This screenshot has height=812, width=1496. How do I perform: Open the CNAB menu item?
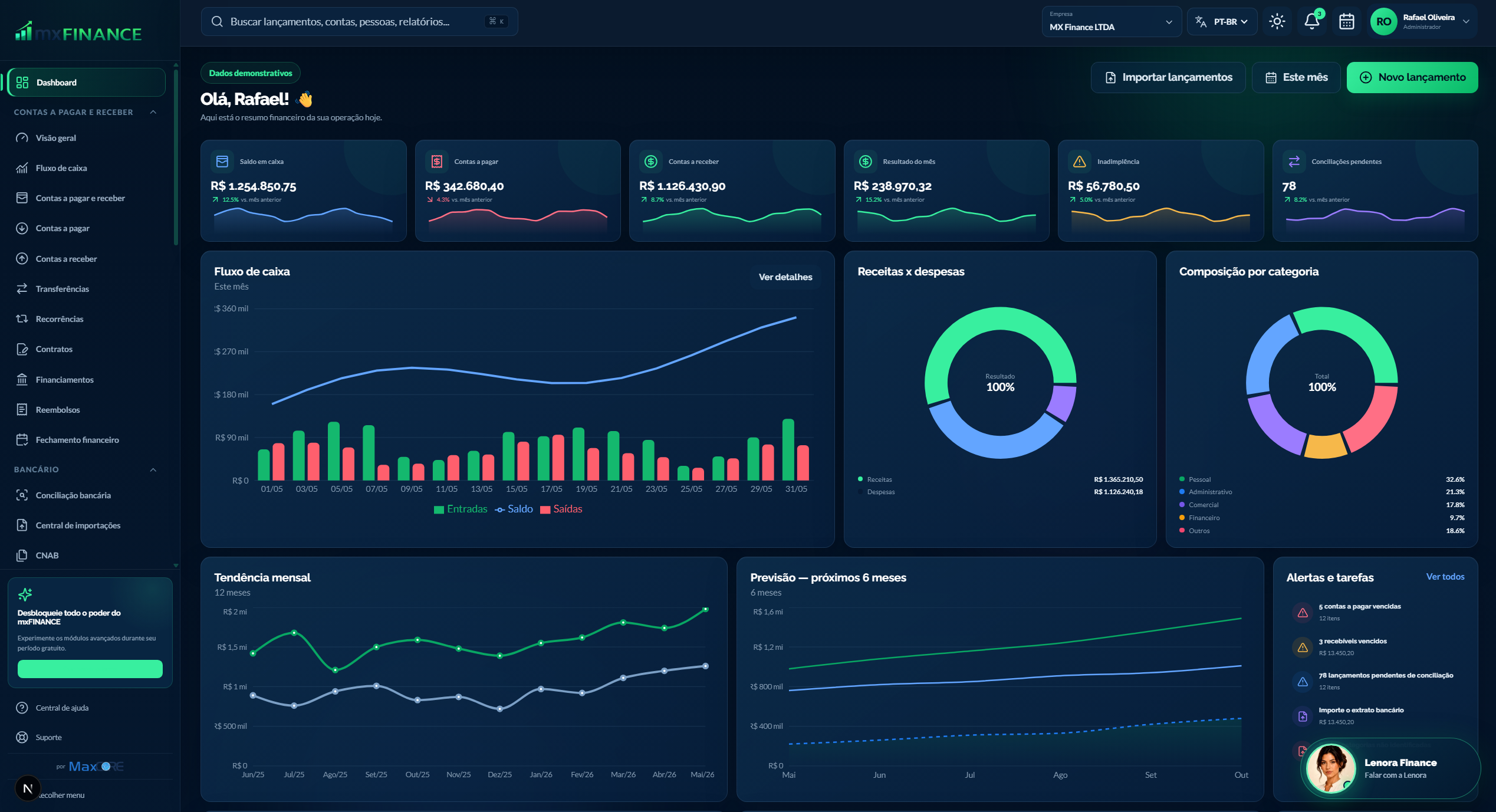click(87, 555)
